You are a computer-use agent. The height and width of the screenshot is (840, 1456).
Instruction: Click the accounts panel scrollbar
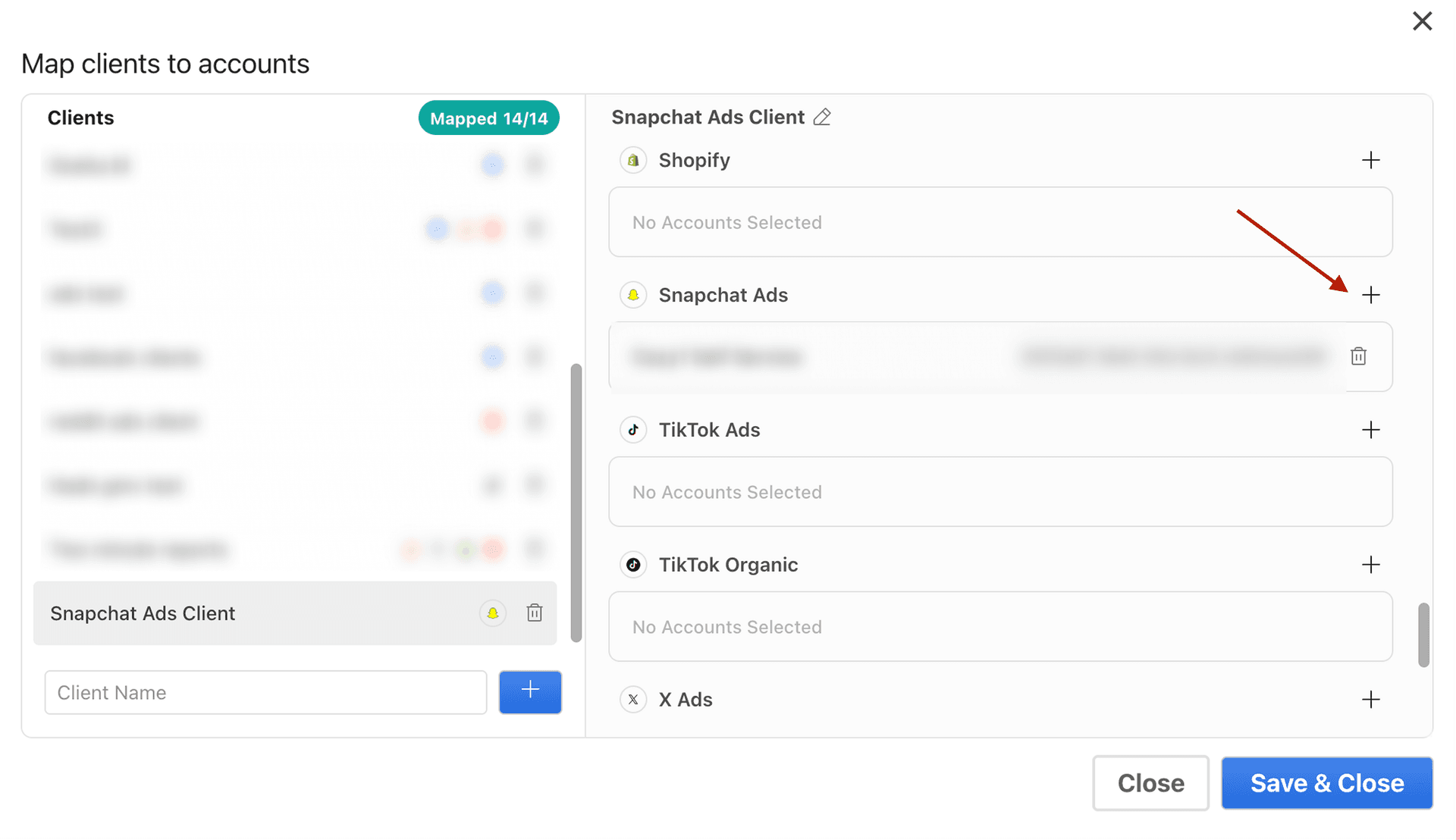pyautogui.click(x=1423, y=635)
